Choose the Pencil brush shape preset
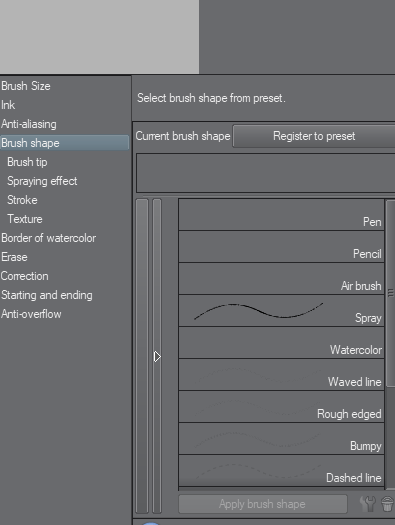 (x=281, y=247)
